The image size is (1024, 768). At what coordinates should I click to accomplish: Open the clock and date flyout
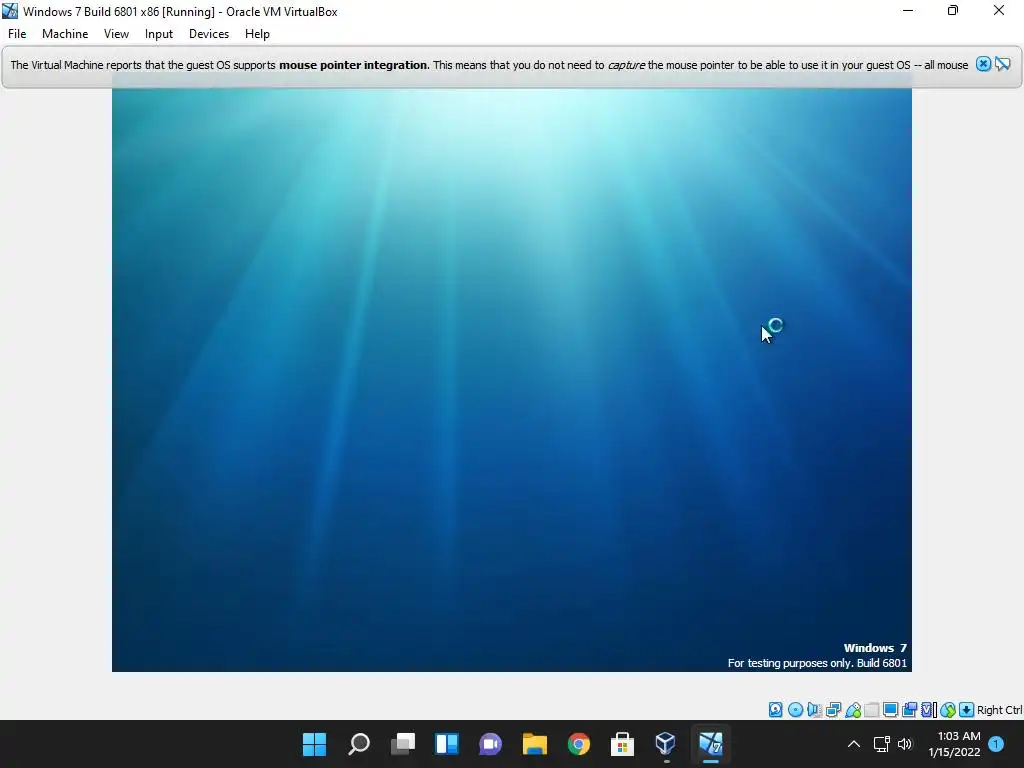click(x=954, y=744)
